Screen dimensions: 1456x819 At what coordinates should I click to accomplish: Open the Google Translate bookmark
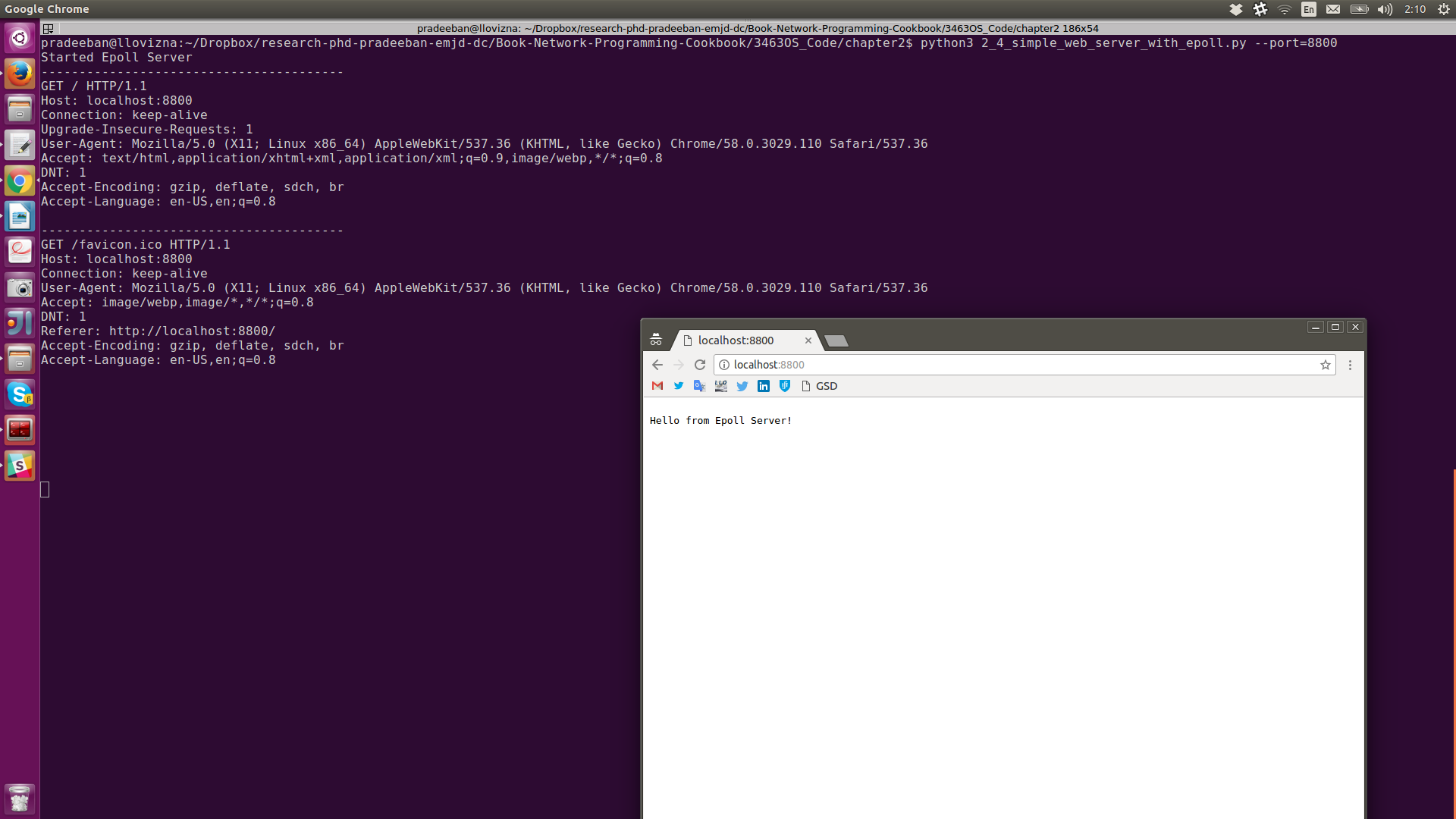699,386
